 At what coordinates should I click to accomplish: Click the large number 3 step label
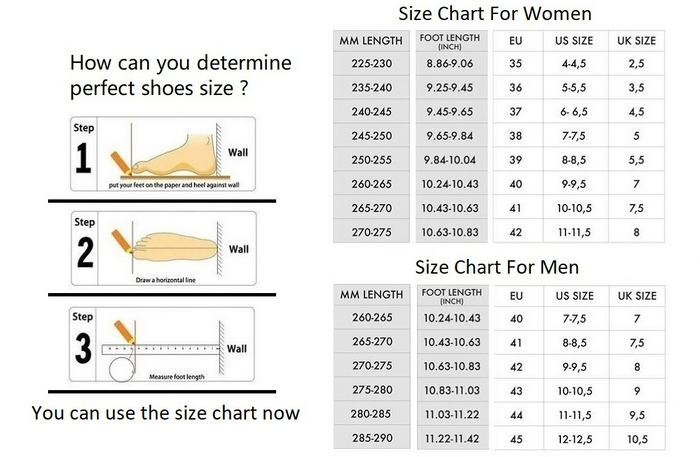tap(83, 348)
